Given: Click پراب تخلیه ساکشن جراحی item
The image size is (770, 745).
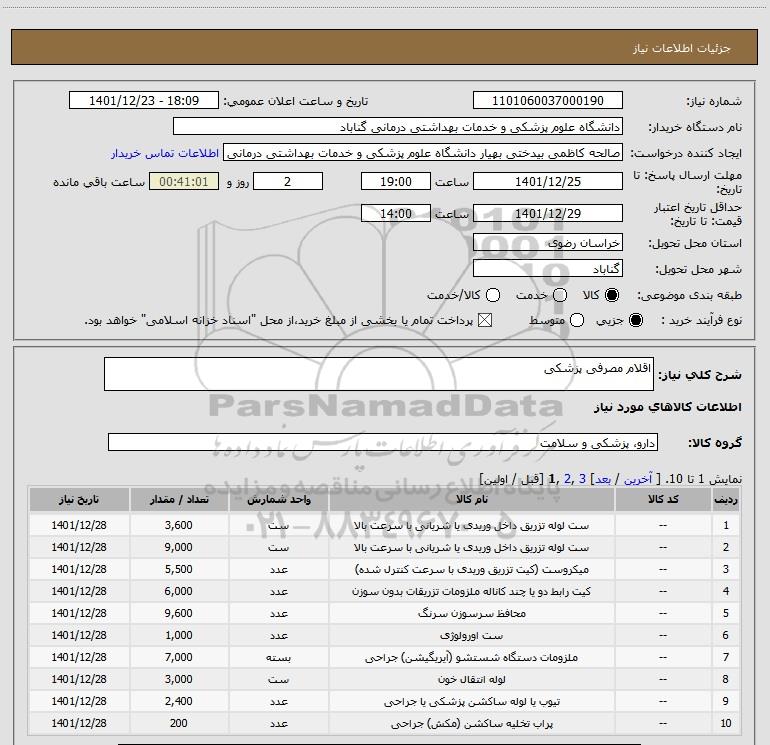Looking at the screenshot, I should click(x=471, y=723).
